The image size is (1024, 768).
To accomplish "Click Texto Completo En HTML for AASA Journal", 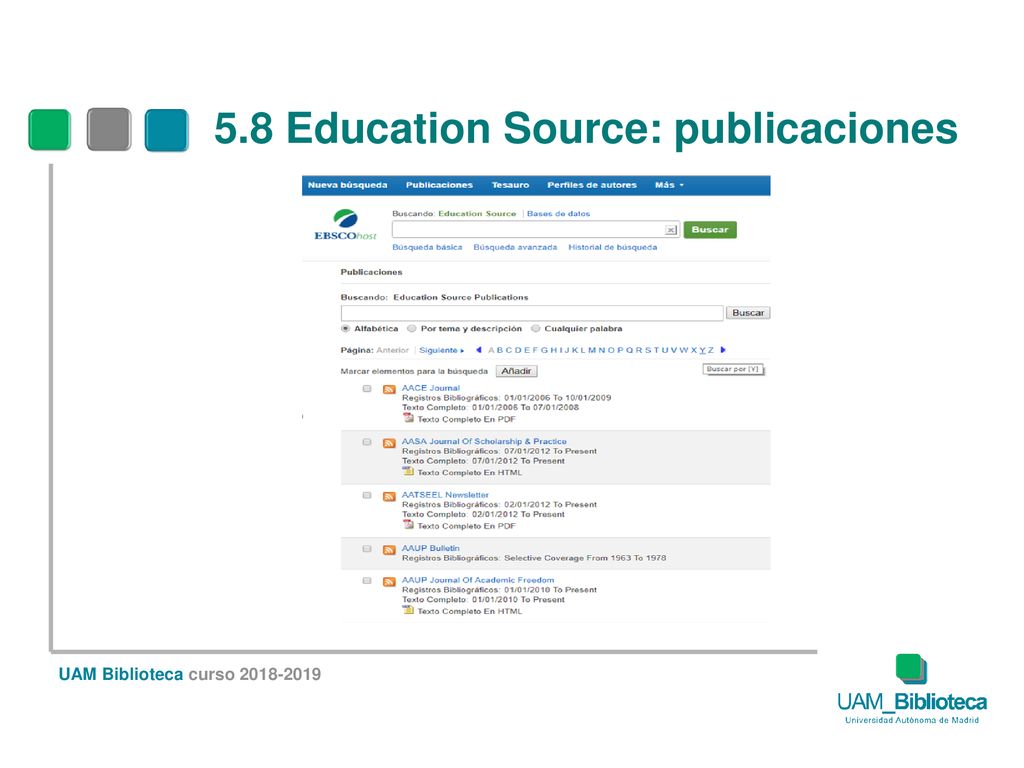I will [x=470, y=473].
